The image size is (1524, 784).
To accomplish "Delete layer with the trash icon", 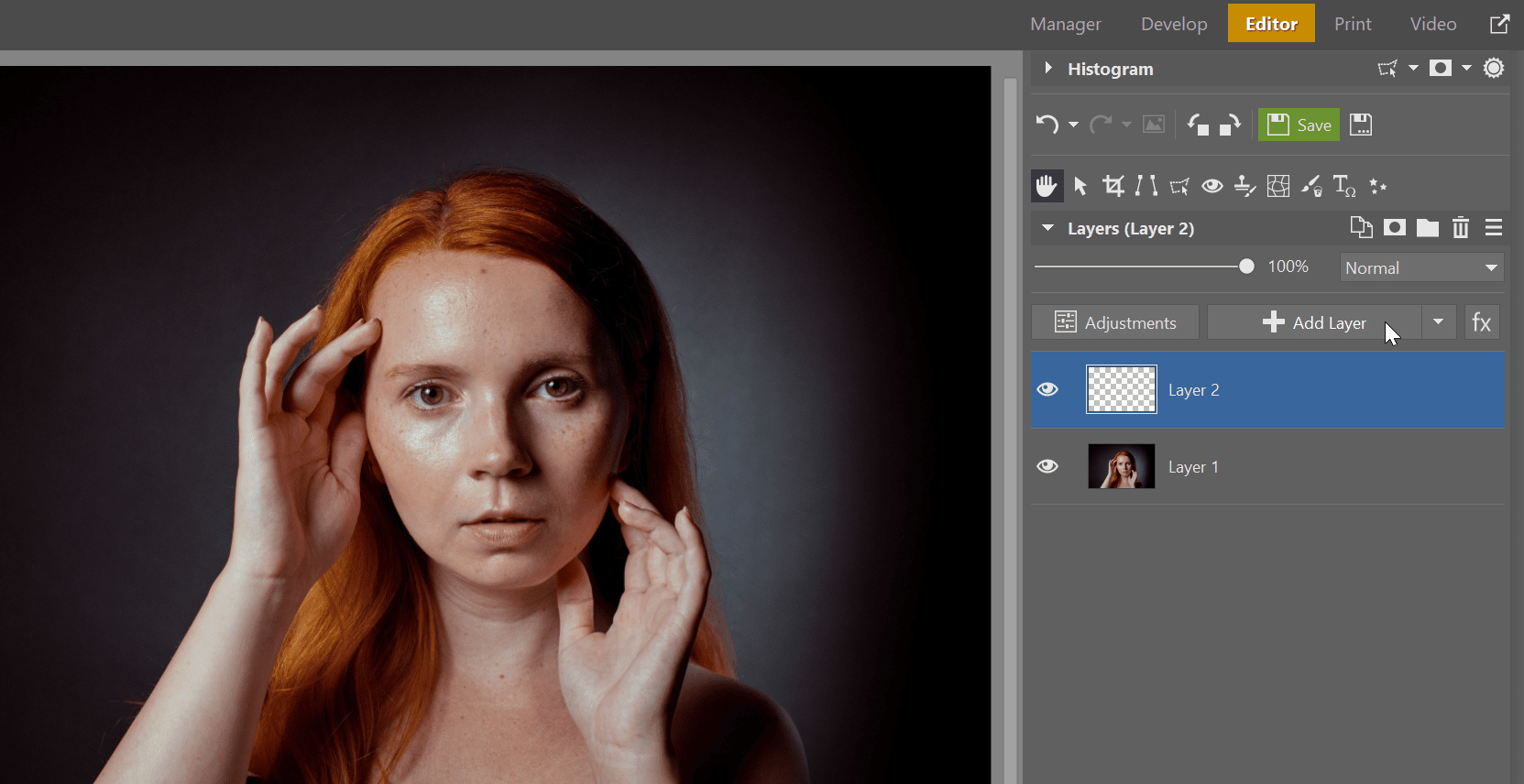I will pyautogui.click(x=1461, y=228).
